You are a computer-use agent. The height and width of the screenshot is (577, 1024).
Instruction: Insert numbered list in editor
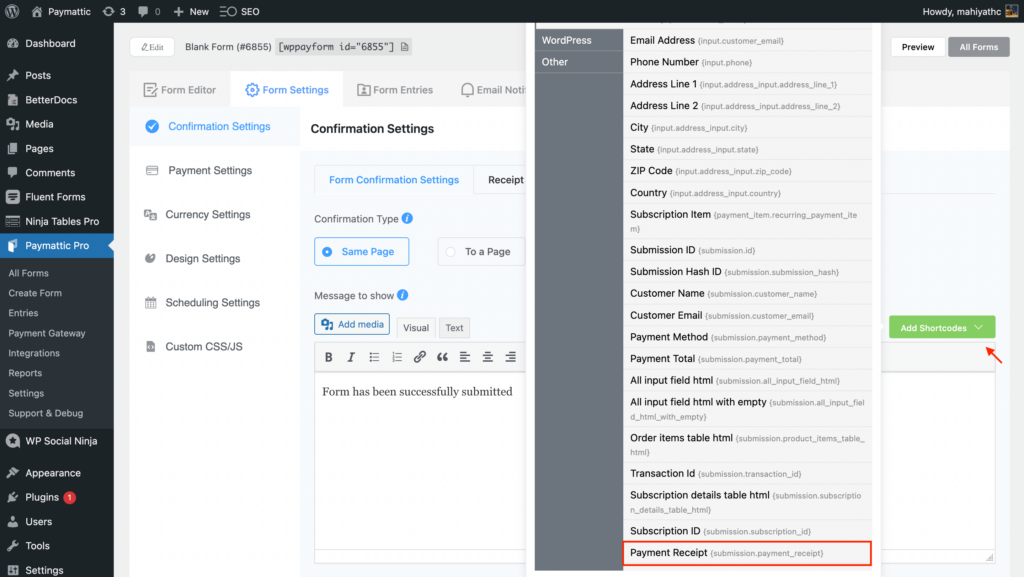tap(397, 357)
